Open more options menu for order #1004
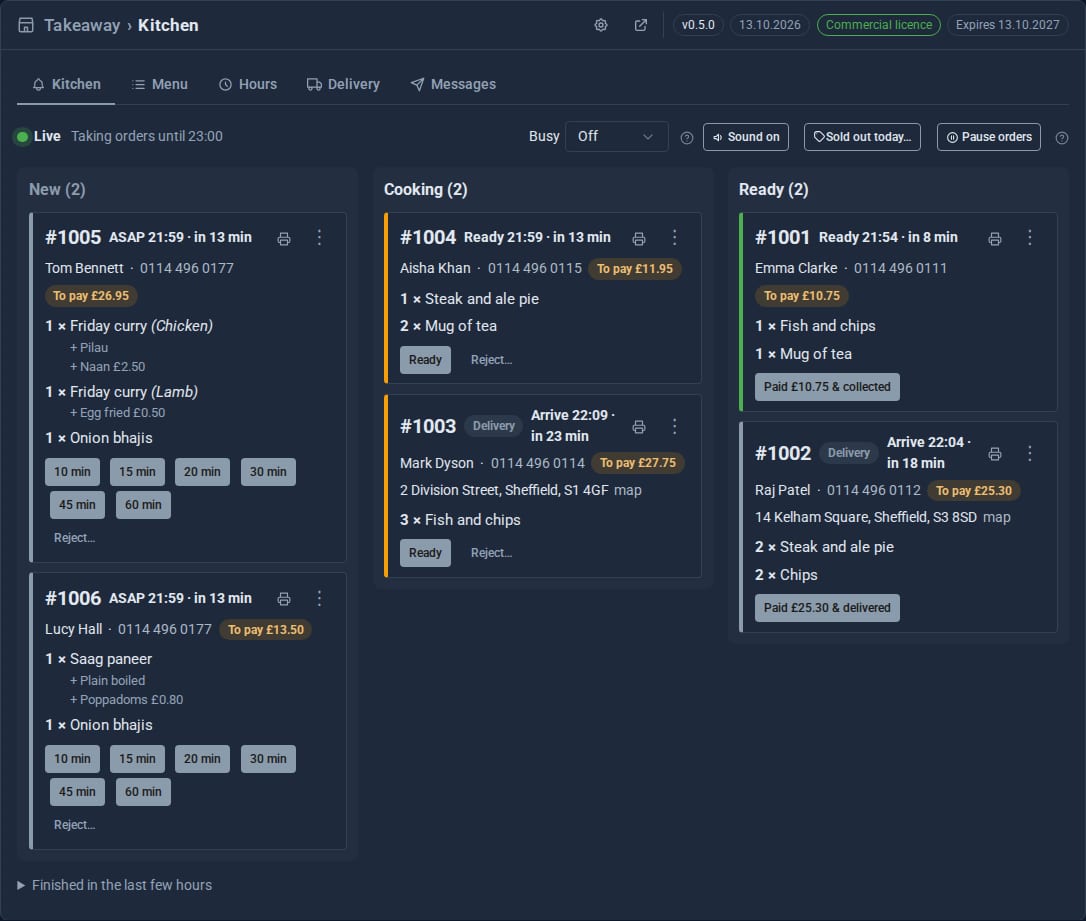The width and height of the screenshot is (1086, 921). pos(675,238)
